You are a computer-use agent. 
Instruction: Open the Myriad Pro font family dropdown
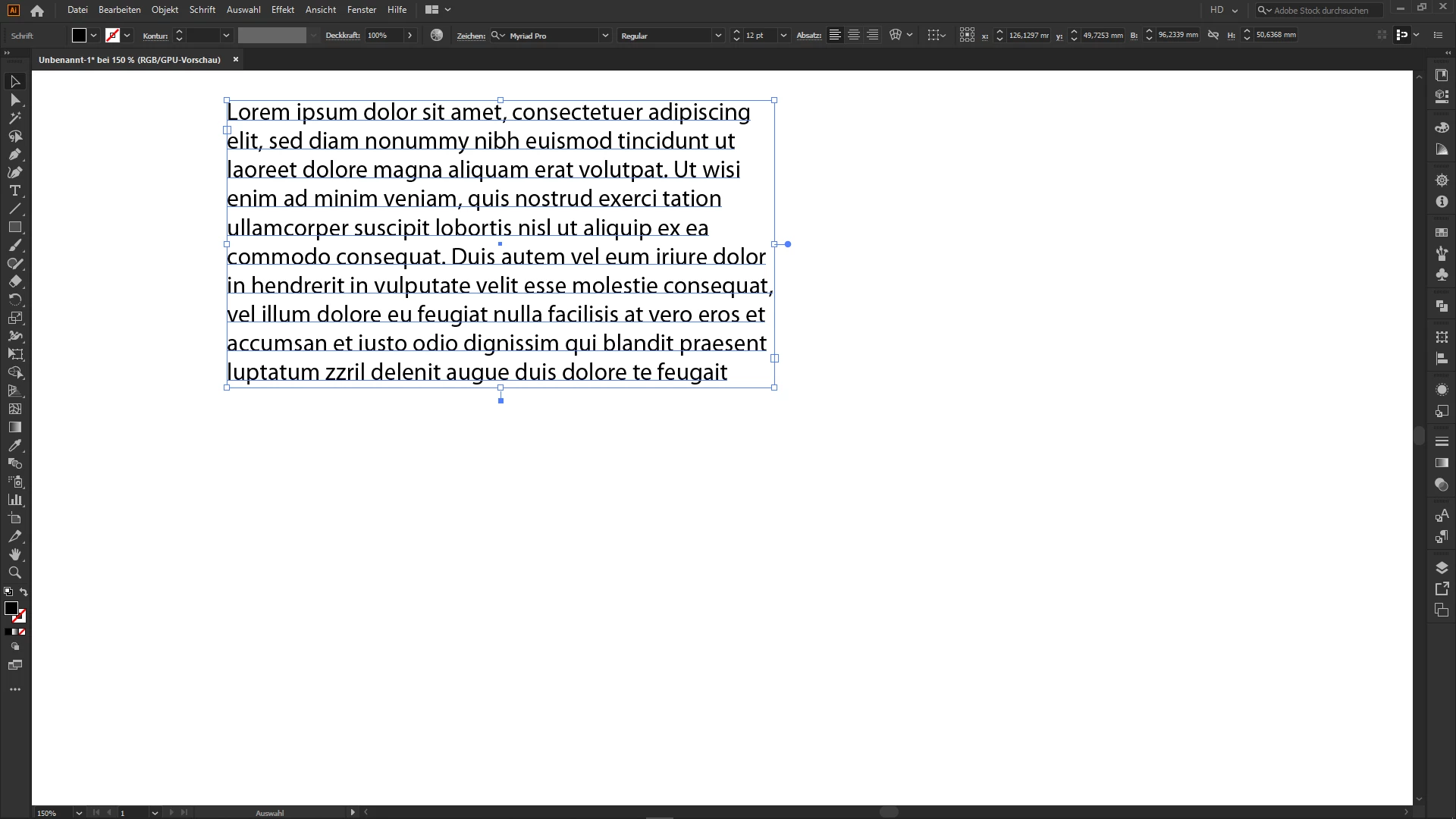pyautogui.click(x=604, y=36)
